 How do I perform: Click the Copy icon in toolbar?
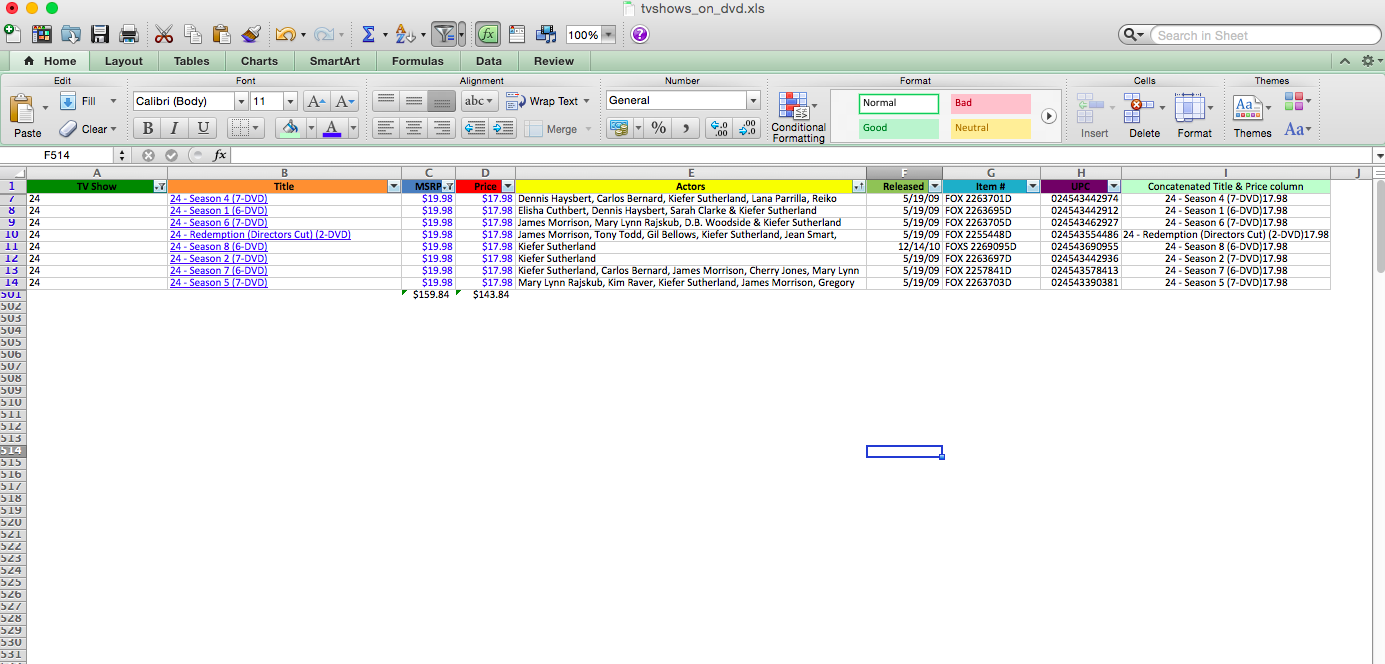pos(193,34)
